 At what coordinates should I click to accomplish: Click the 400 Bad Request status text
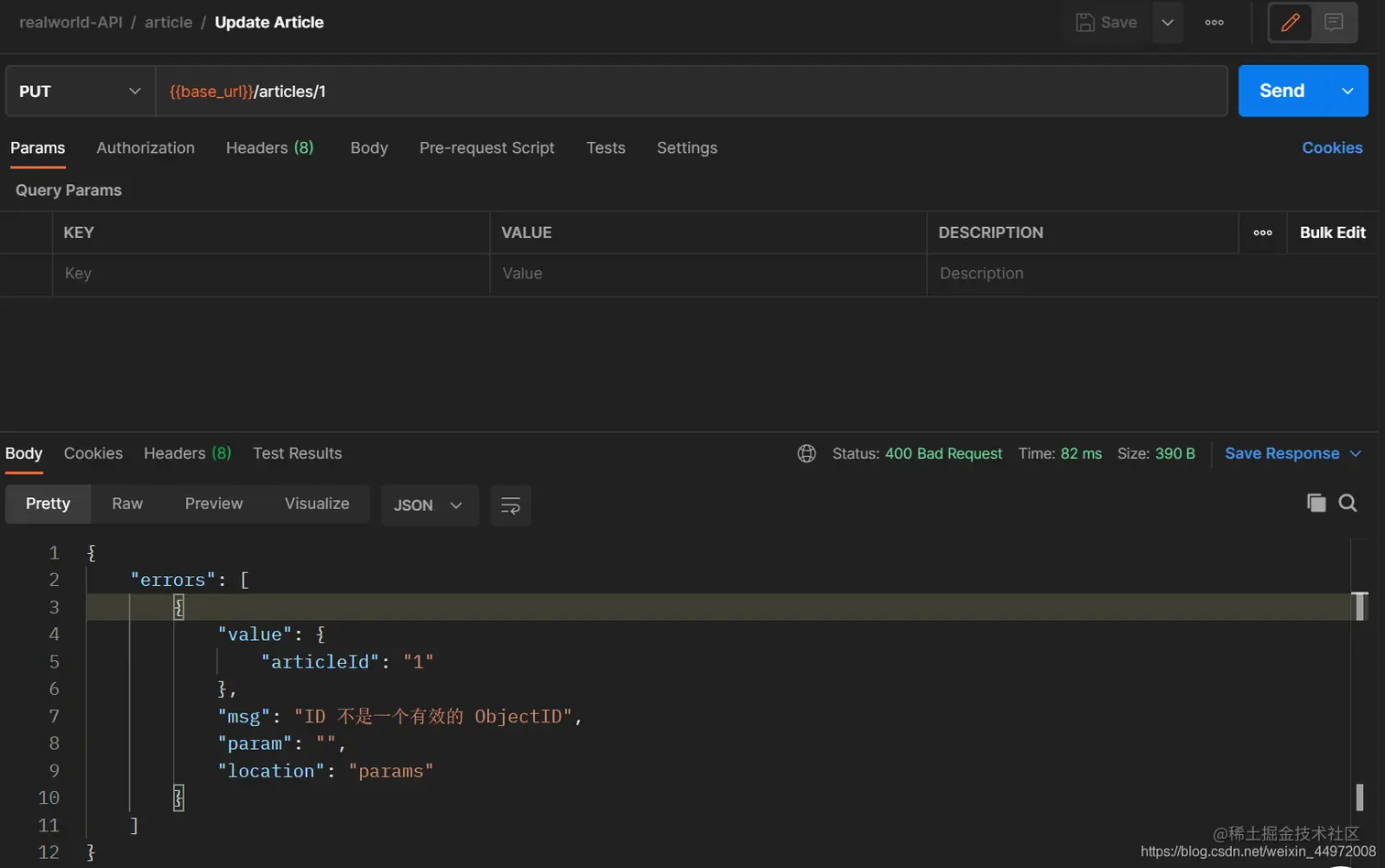point(943,453)
